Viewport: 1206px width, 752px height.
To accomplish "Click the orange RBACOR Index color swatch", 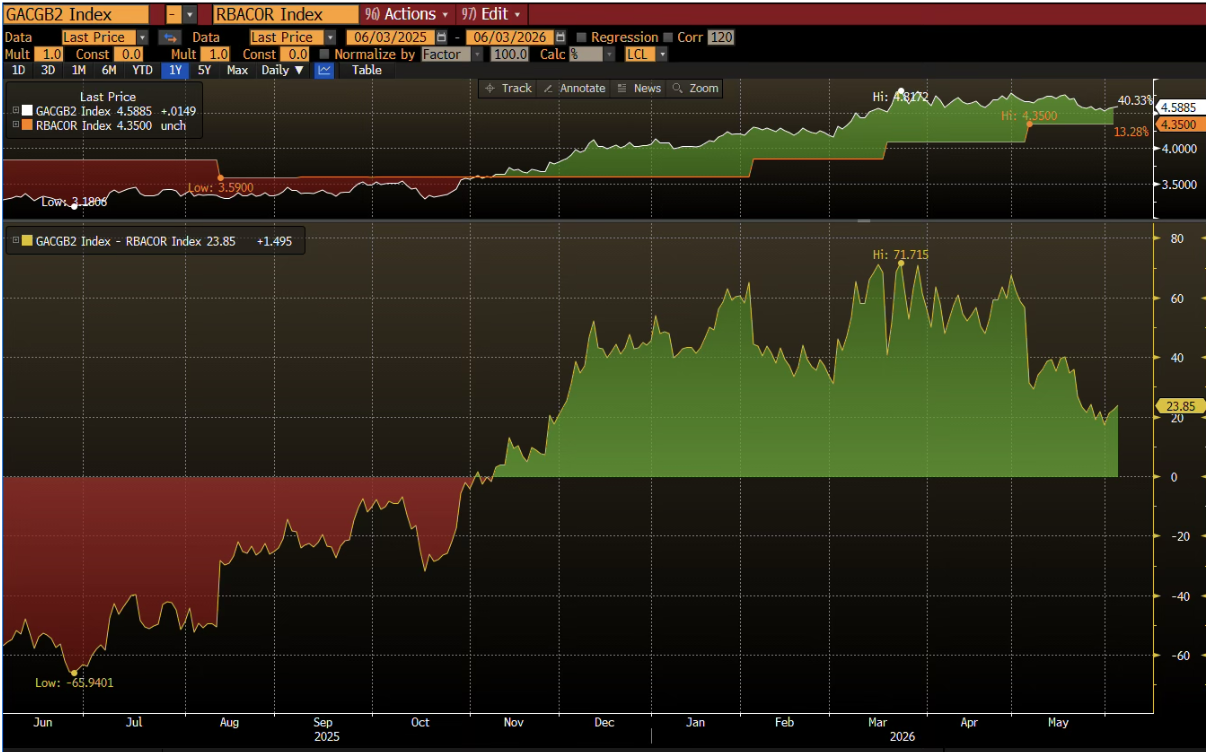I will pyautogui.click(x=27, y=126).
